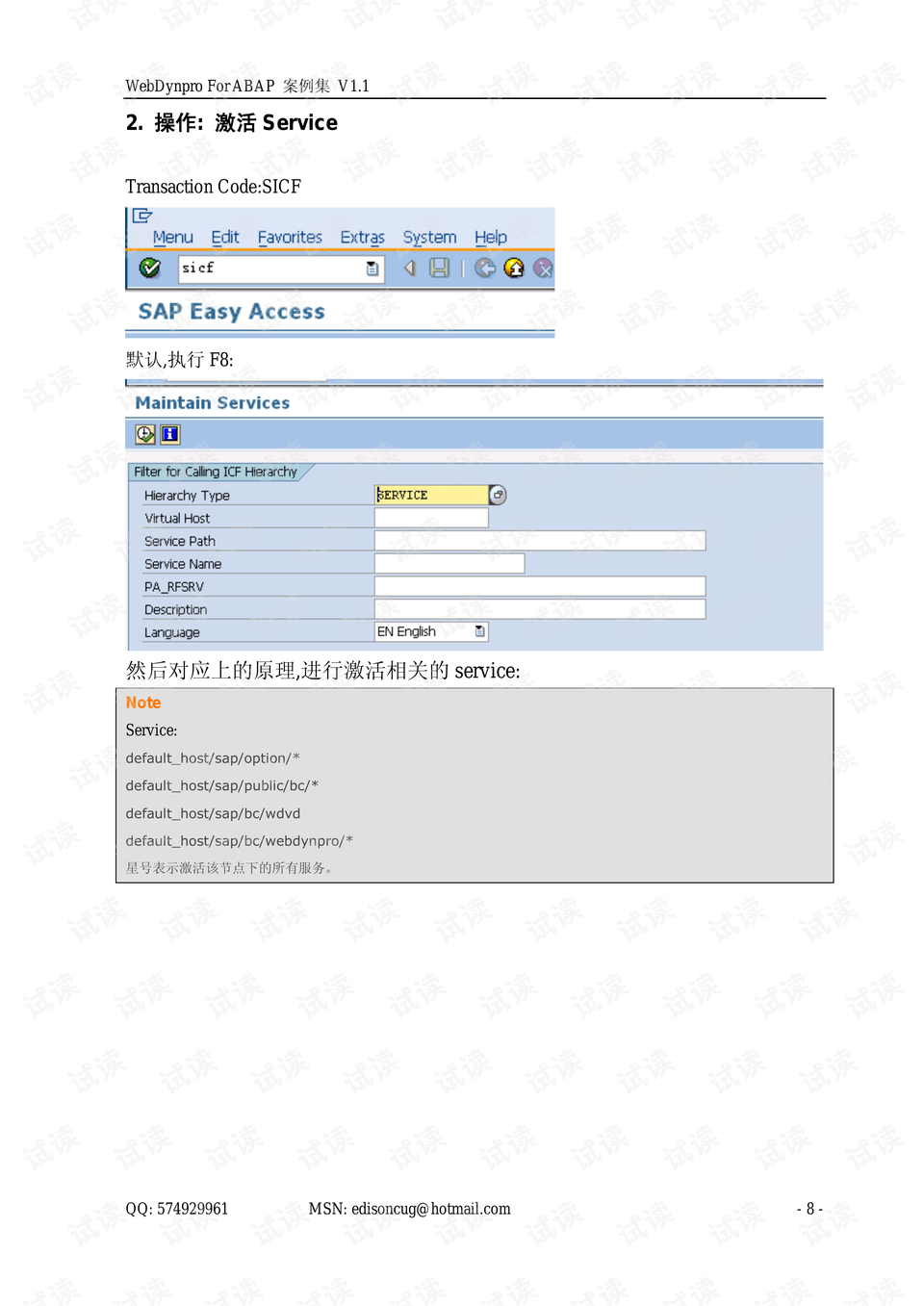Click the text default_host/sap/bc/wdvd
The width and height of the screenshot is (924, 1306).
click(213, 813)
